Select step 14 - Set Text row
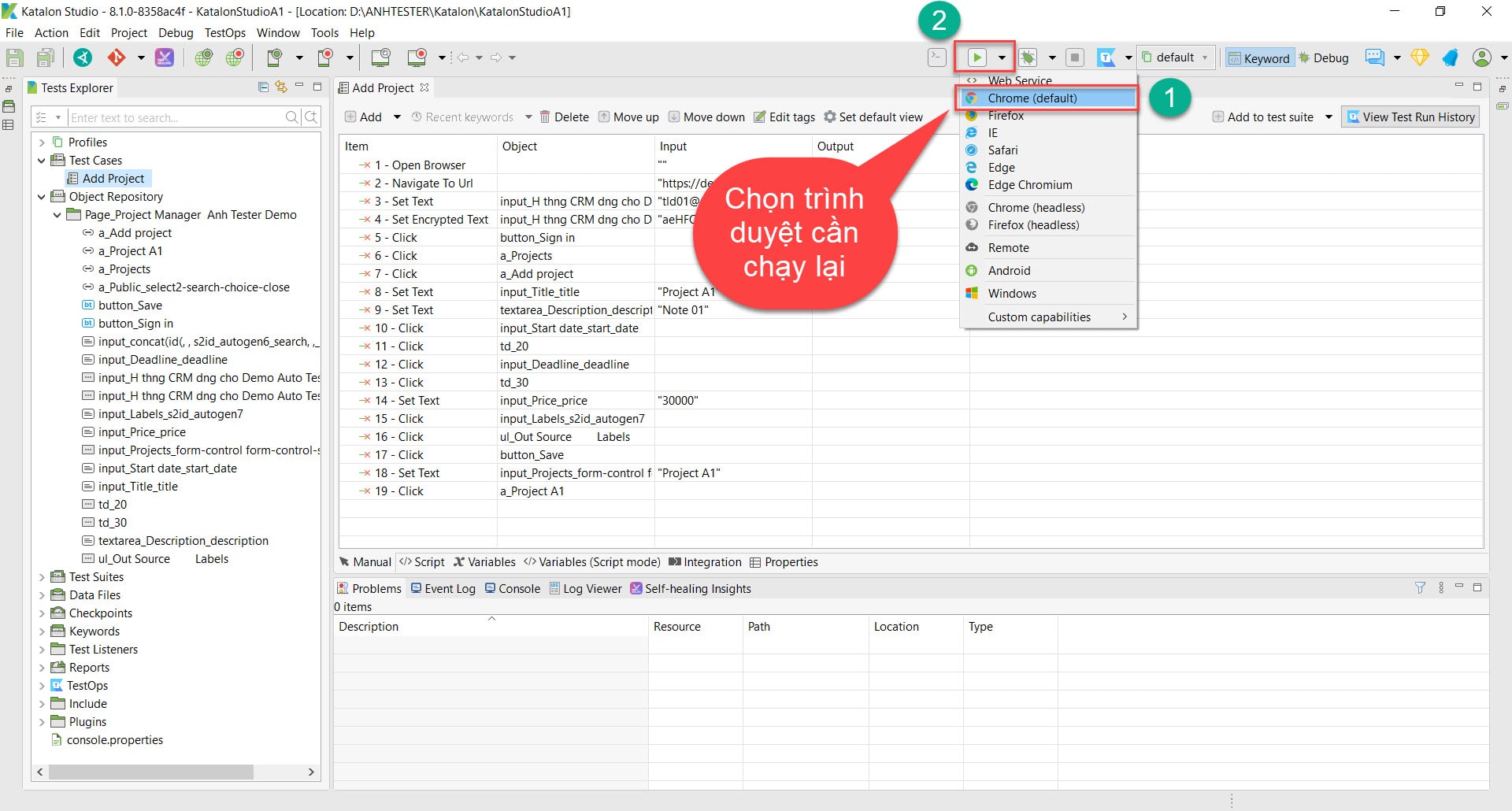 click(911, 401)
